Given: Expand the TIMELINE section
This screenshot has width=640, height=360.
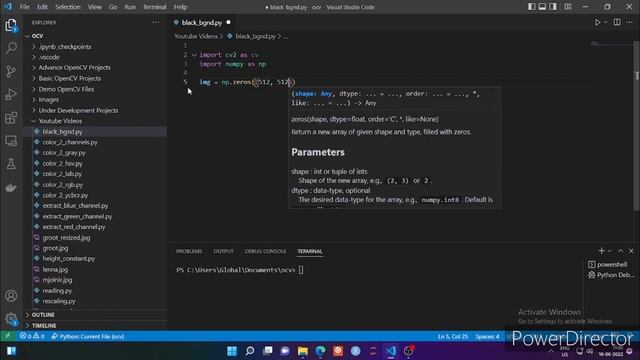Looking at the screenshot, I should tap(44, 326).
